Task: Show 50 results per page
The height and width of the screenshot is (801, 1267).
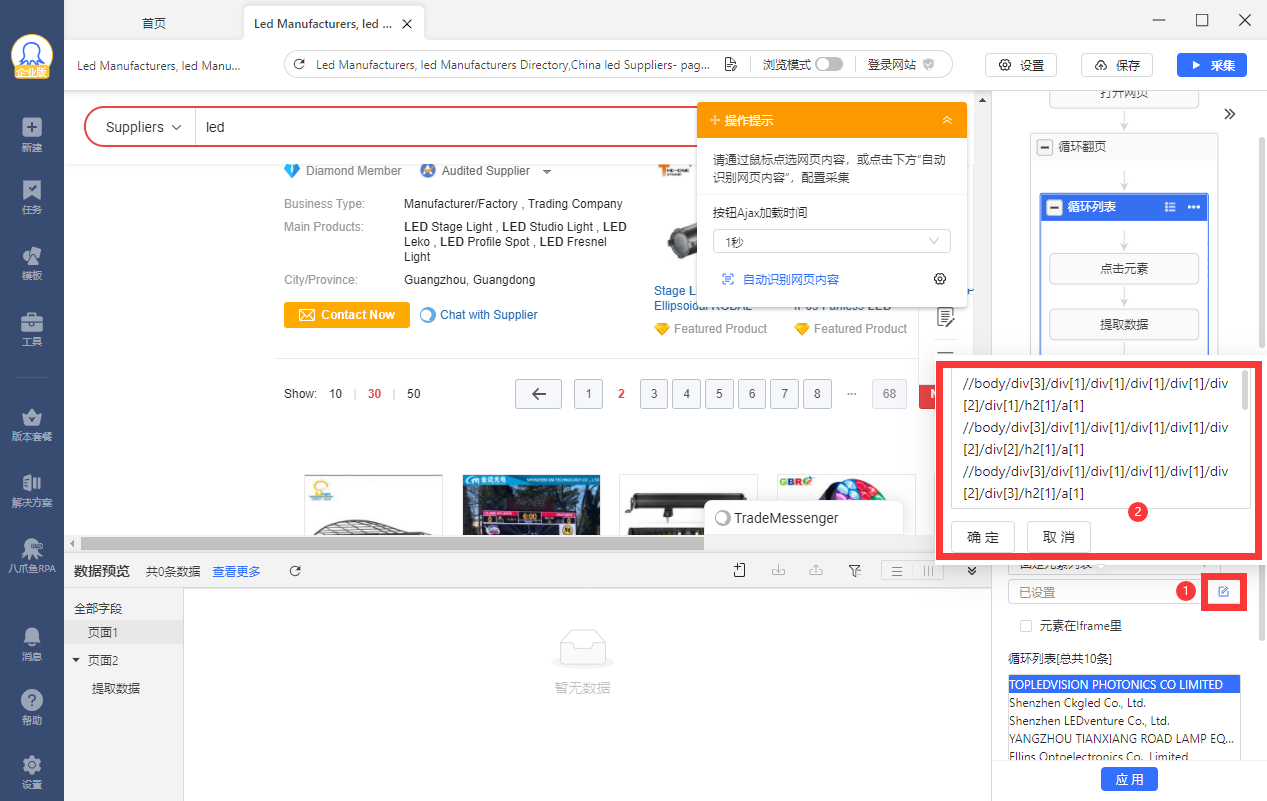Action: click(x=414, y=394)
